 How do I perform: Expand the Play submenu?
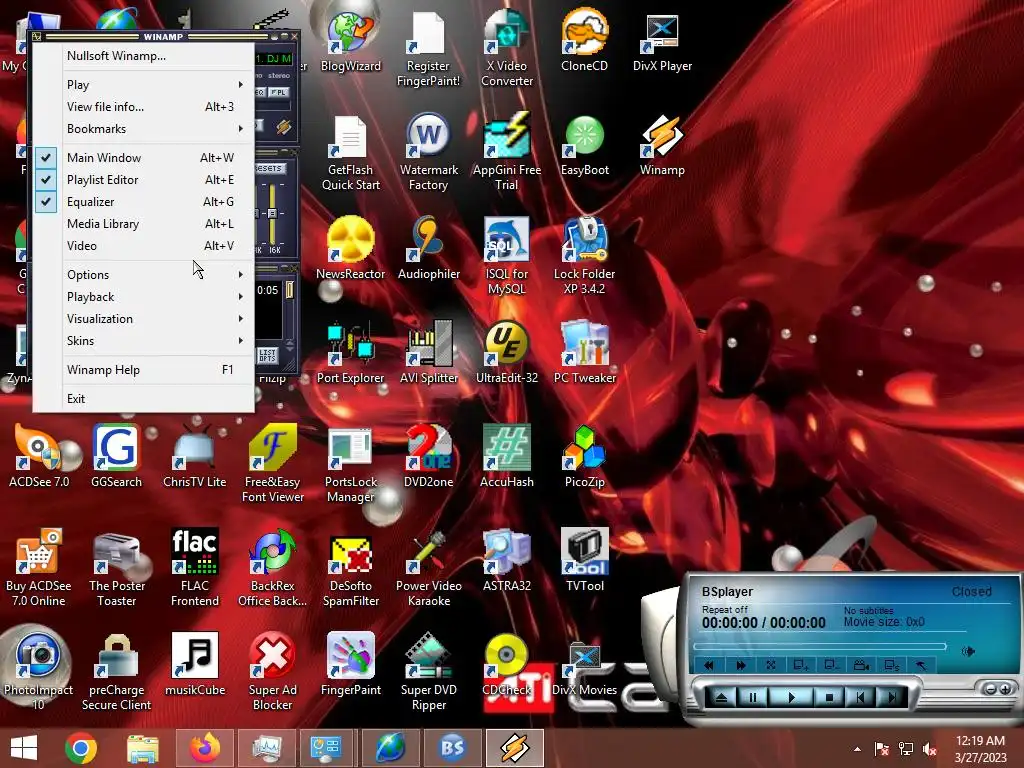(x=143, y=85)
